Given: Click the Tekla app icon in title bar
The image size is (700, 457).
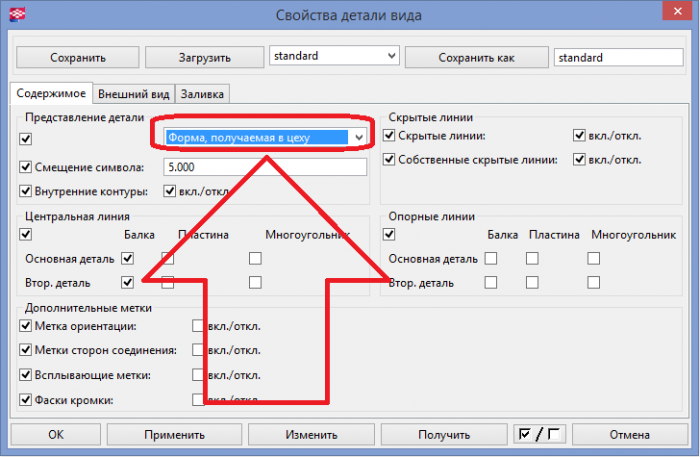Looking at the screenshot, I should click(17, 14).
